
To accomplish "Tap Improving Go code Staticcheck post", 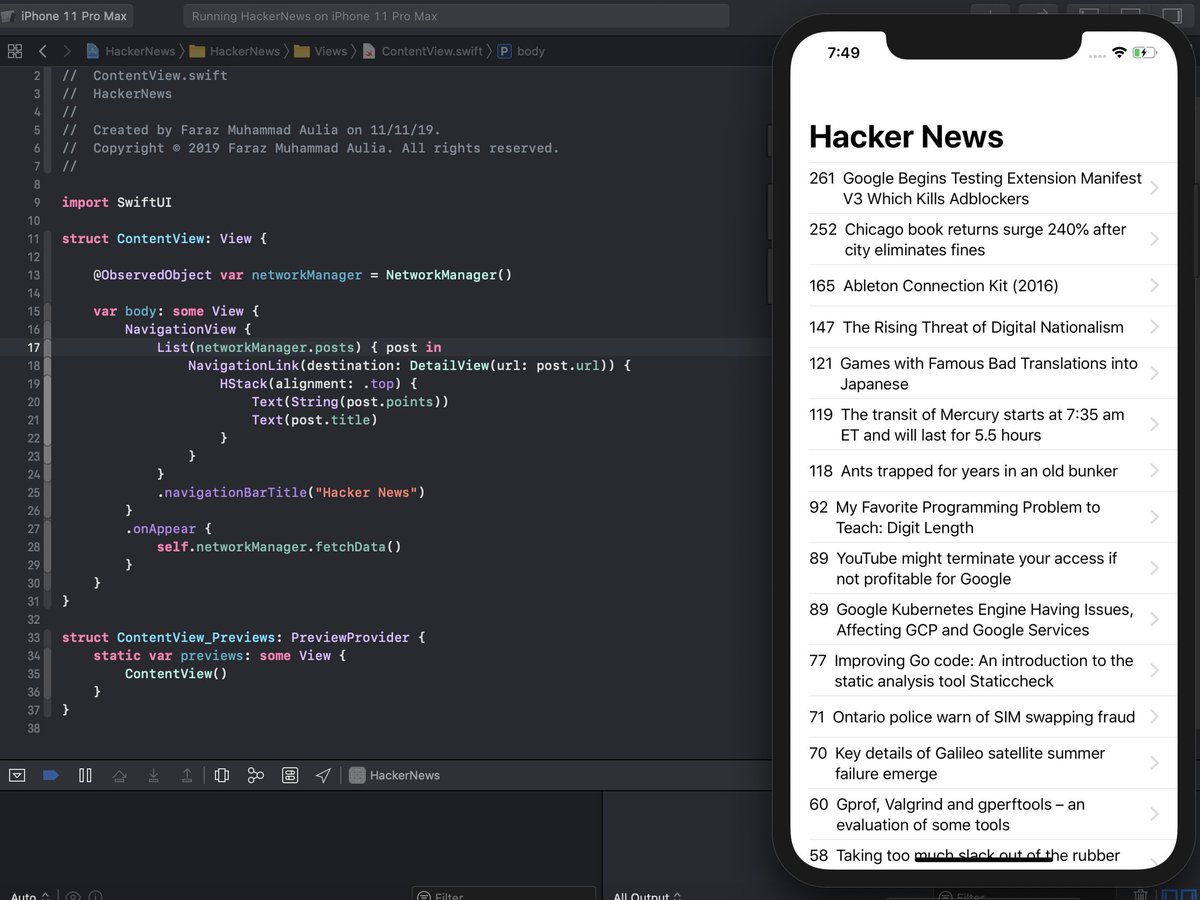I will pos(983,670).
